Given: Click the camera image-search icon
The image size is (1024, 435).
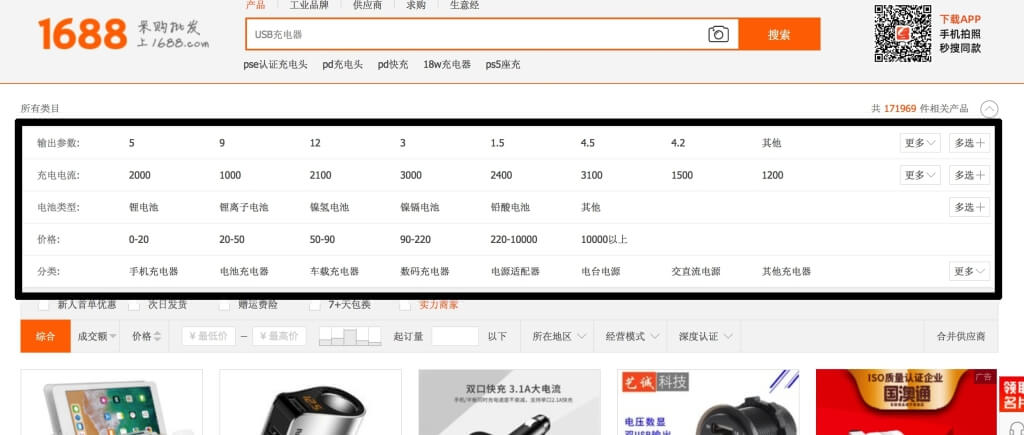Looking at the screenshot, I should 718,34.
